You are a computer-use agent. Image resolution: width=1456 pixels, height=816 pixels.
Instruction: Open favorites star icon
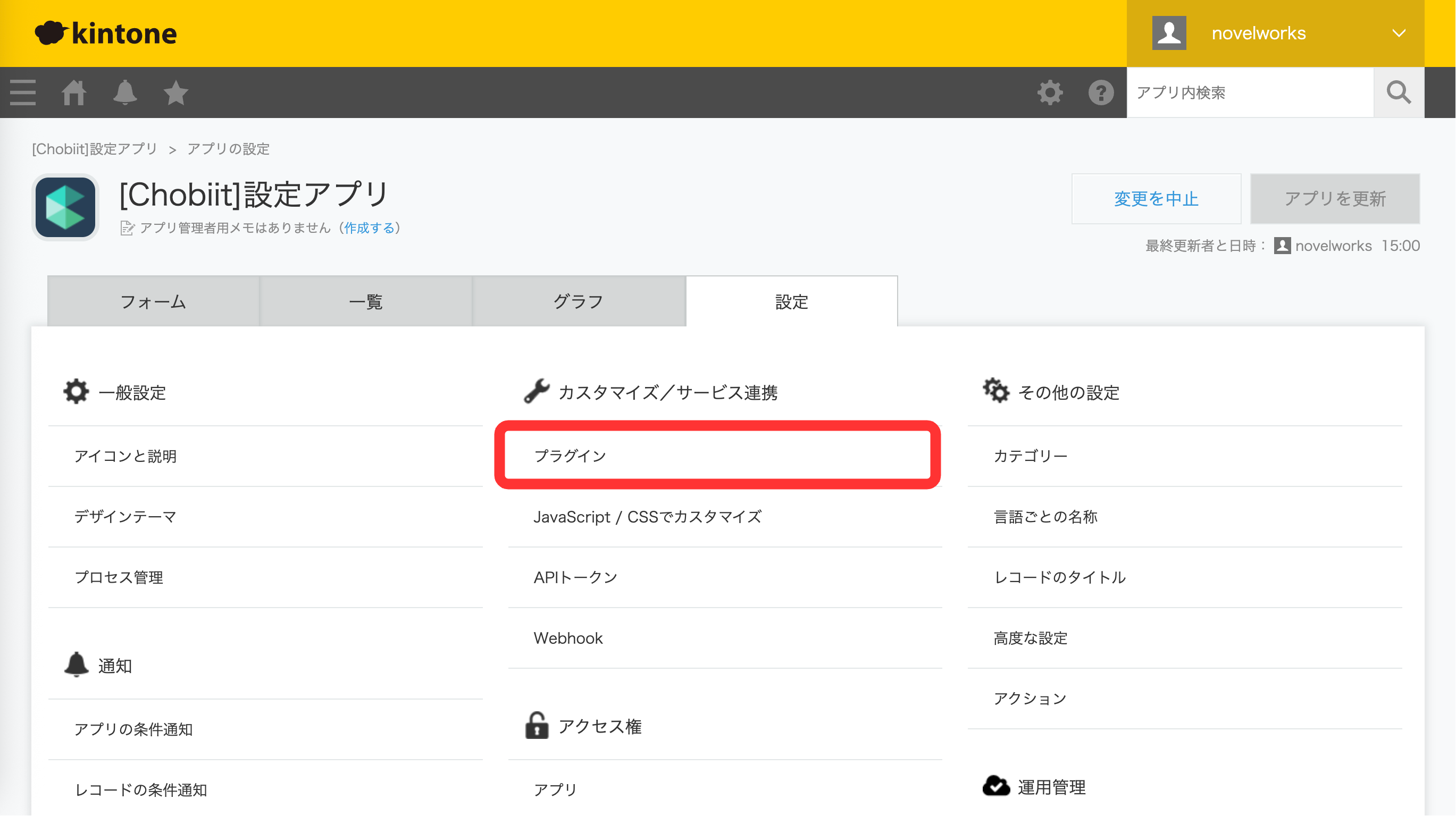click(176, 92)
